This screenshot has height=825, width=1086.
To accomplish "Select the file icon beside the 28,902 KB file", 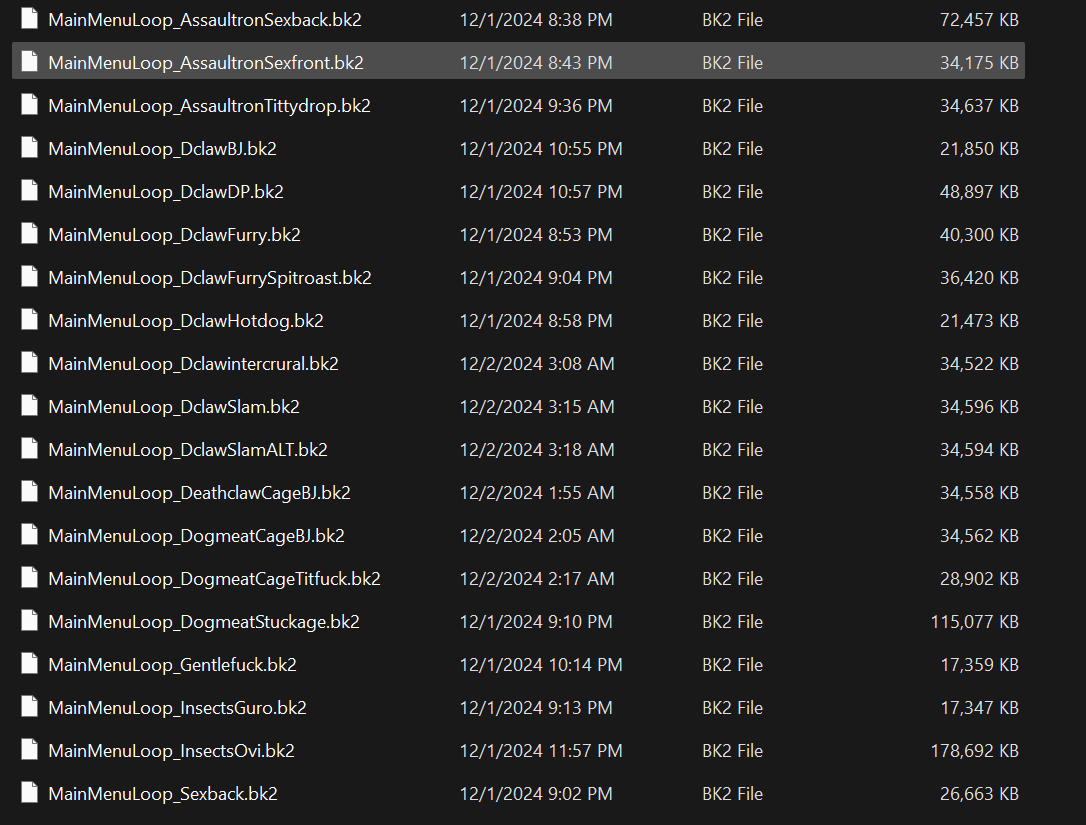I will point(29,577).
